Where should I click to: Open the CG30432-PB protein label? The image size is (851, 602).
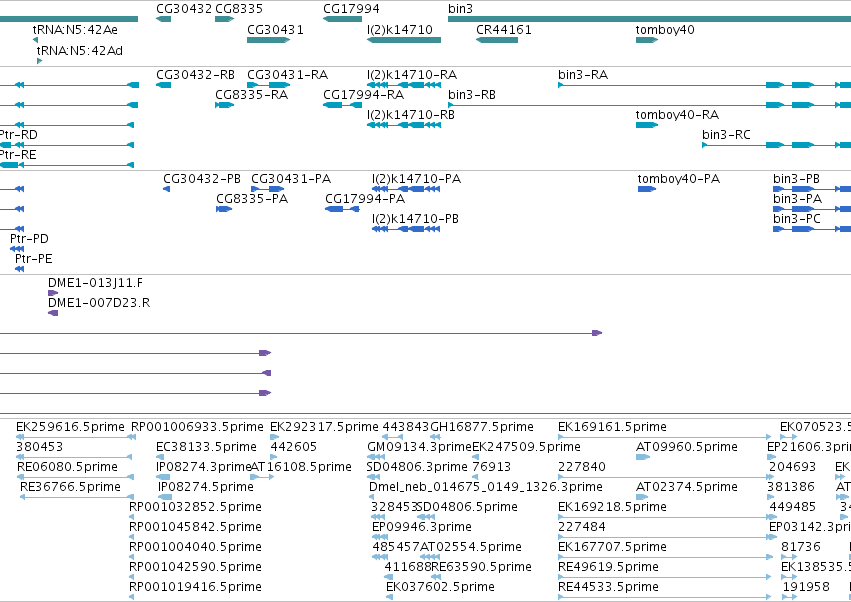[x=202, y=179]
